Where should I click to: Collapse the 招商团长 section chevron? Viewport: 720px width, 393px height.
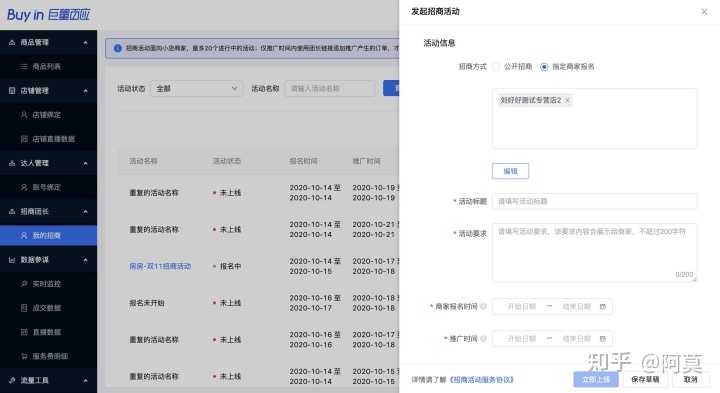85,212
